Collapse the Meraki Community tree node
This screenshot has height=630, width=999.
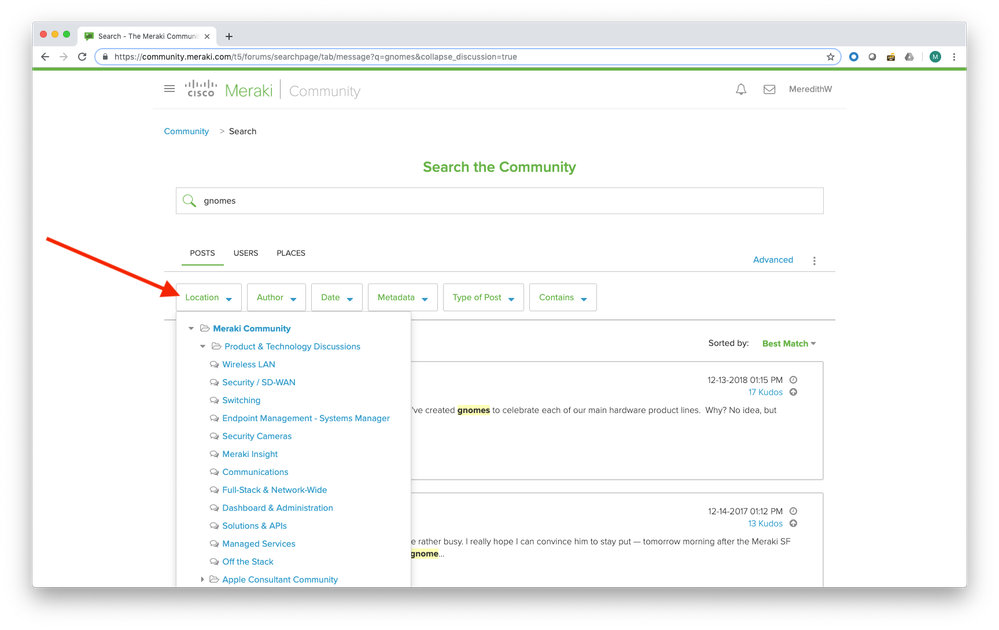coord(191,329)
